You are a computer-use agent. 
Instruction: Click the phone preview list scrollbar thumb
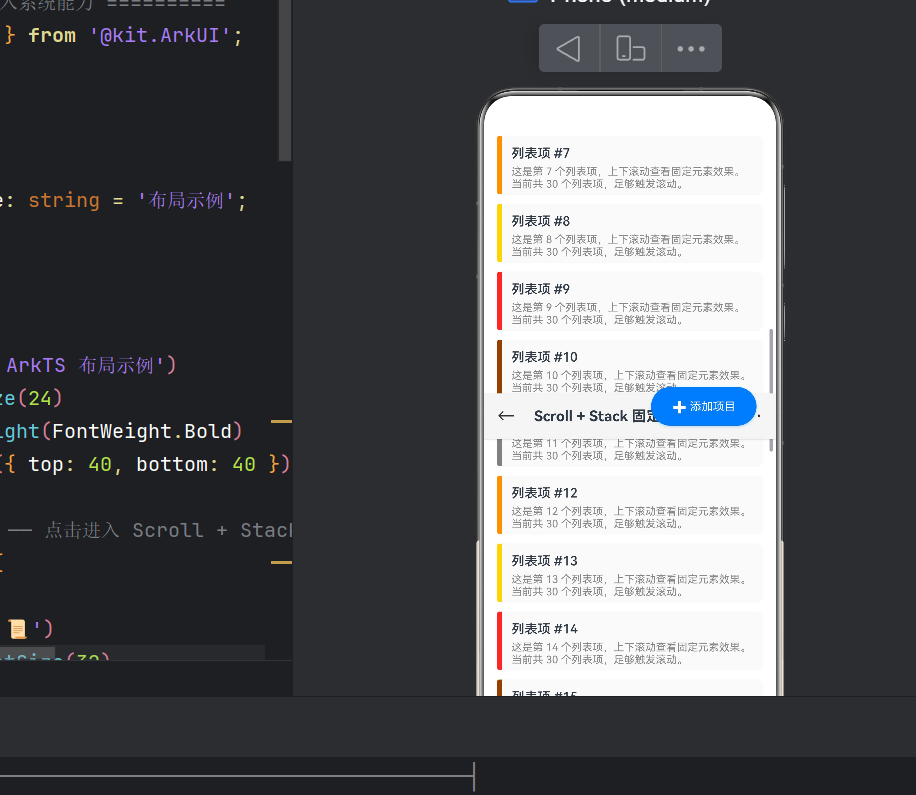[x=771, y=390]
